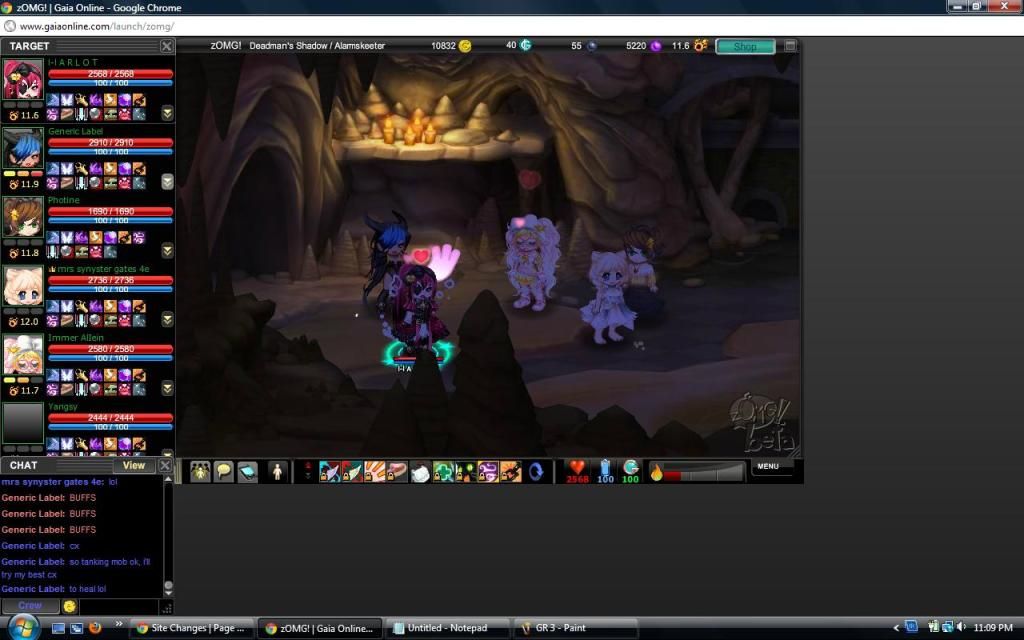This screenshot has width=1024, height=640.
Task: Click the browser address bar URL
Action: tap(97, 26)
